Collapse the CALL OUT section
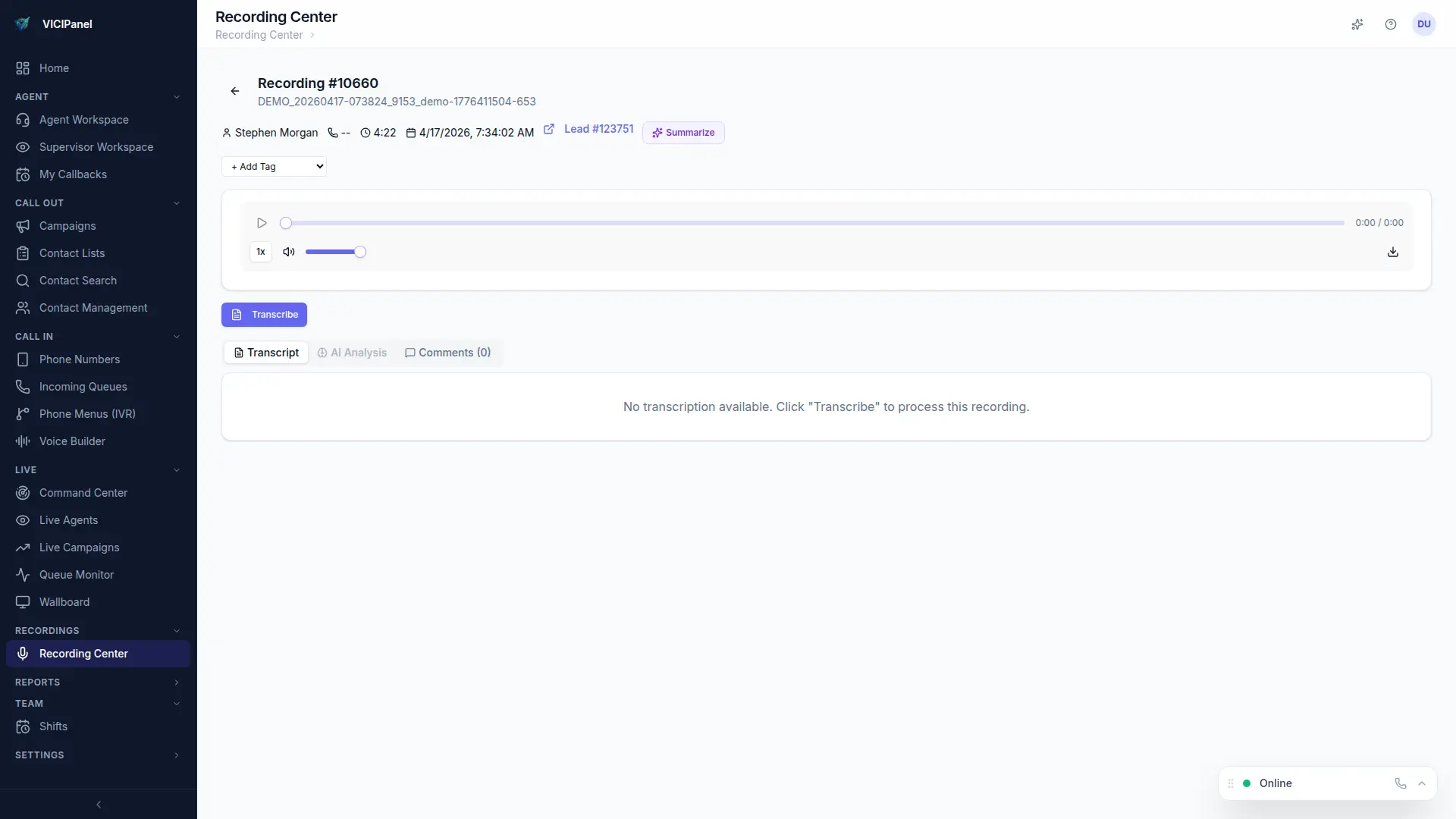Screen dimensions: 1456x819 (177, 202)
